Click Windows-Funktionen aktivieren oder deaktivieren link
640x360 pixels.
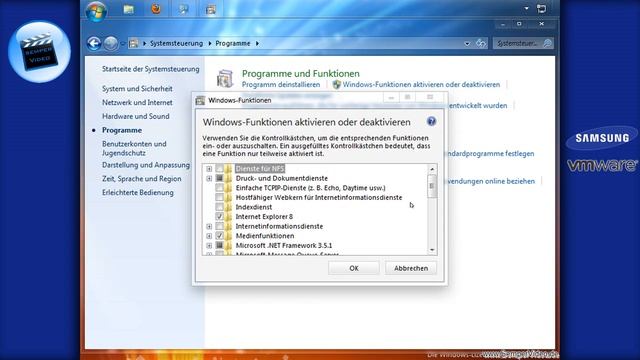pos(421,84)
